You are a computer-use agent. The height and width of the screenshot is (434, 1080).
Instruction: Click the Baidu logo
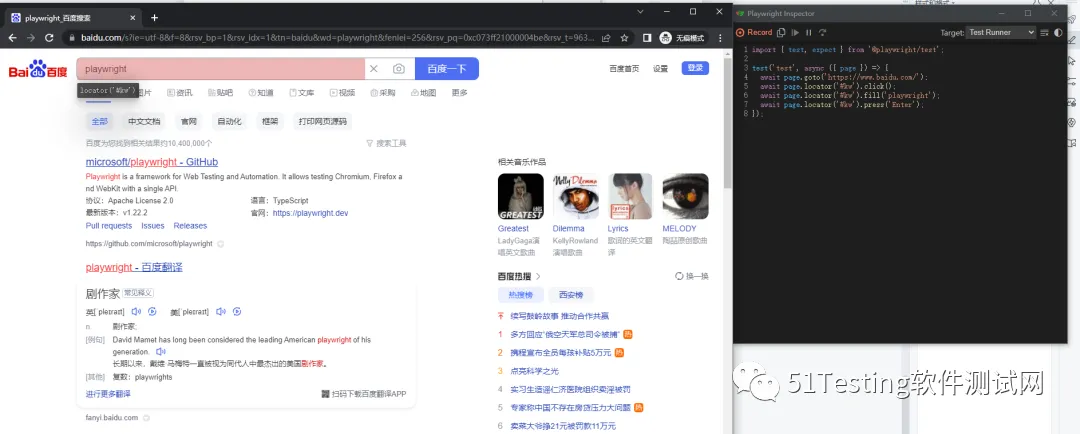tap(38, 70)
